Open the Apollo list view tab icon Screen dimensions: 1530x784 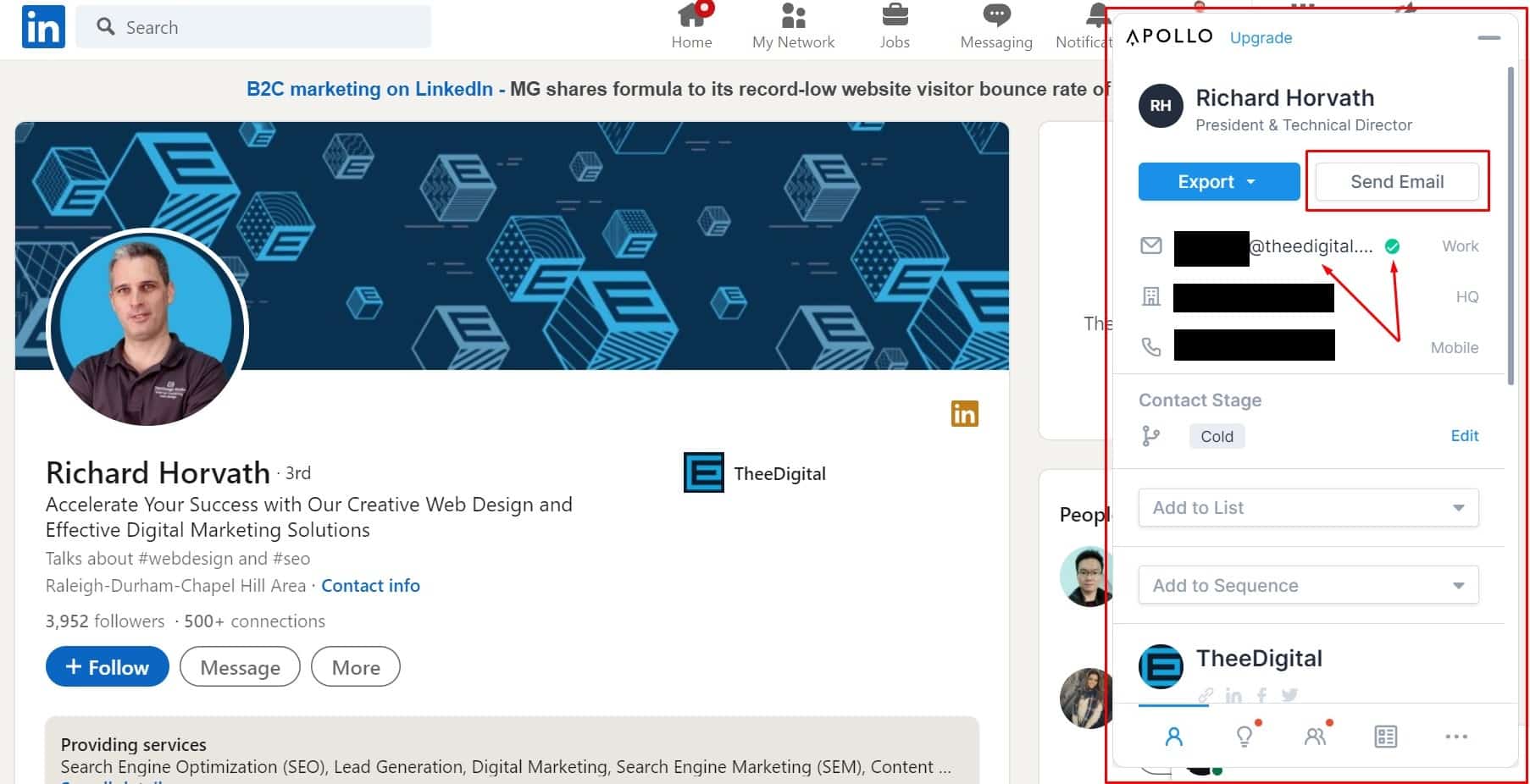click(1385, 737)
